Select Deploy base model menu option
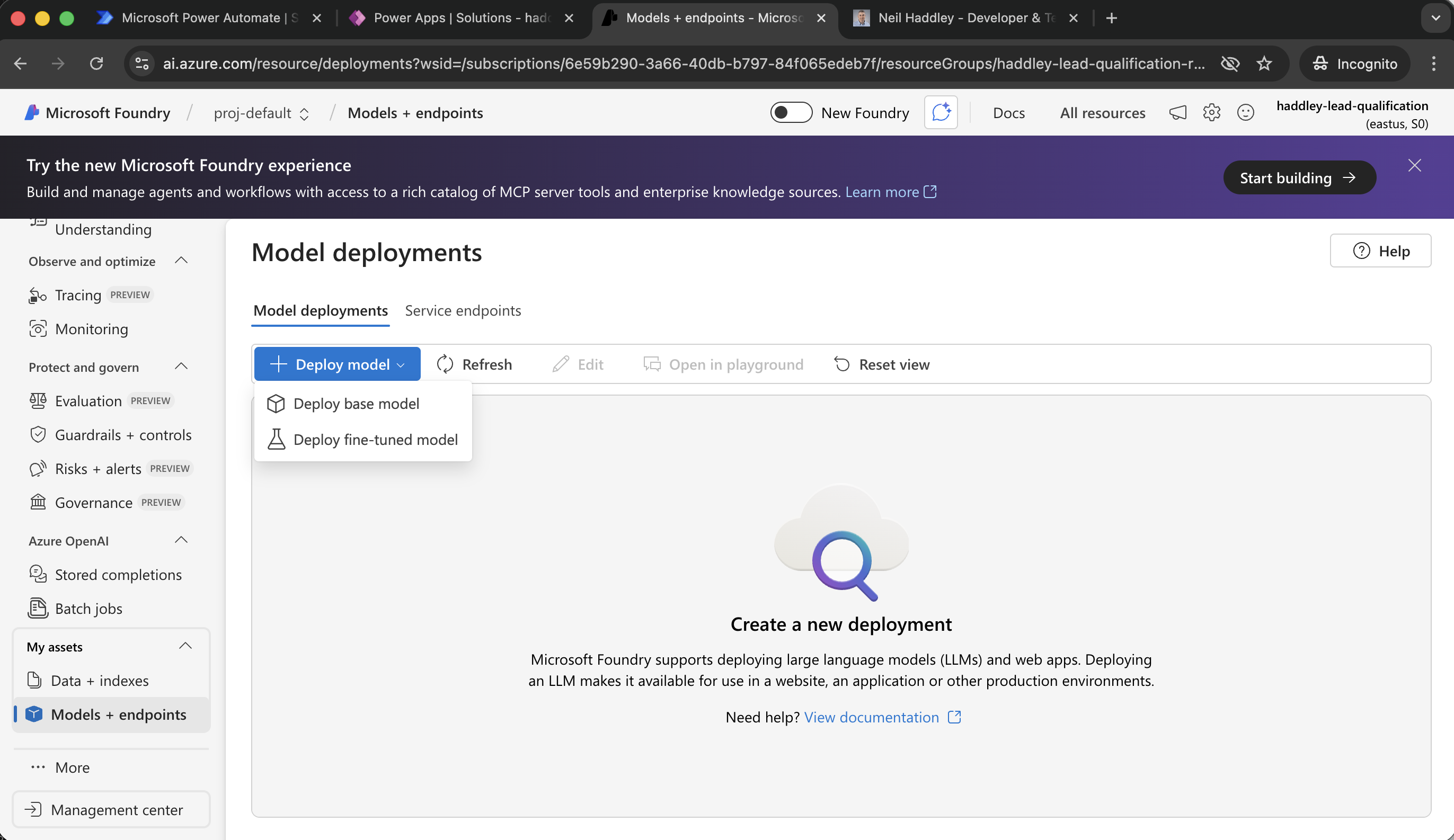This screenshot has width=1454, height=840. coord(356,404)
